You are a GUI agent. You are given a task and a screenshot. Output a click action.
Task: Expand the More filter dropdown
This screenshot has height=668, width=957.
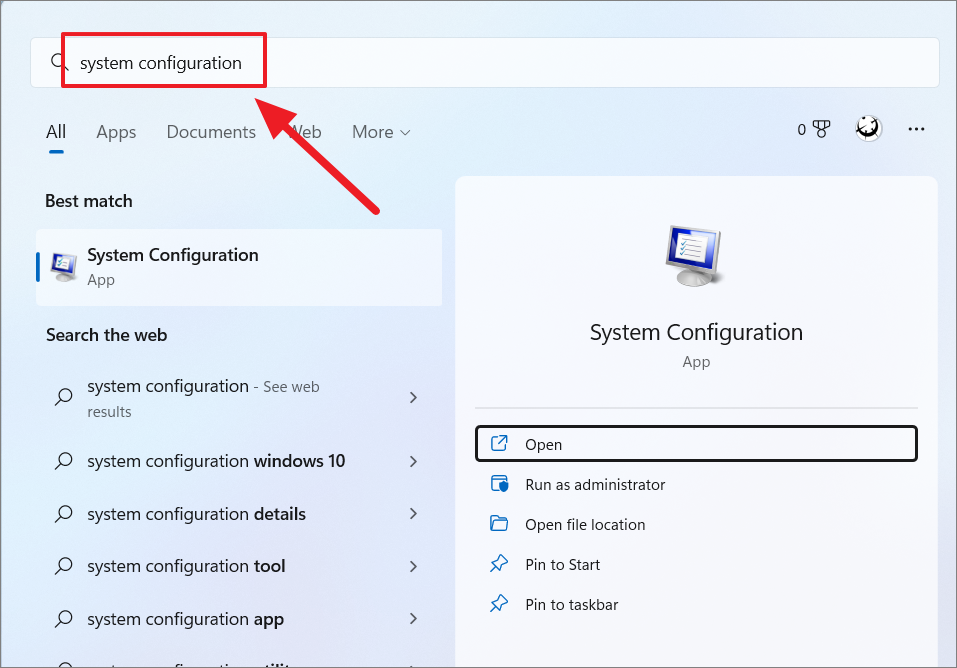click(381, 132)
